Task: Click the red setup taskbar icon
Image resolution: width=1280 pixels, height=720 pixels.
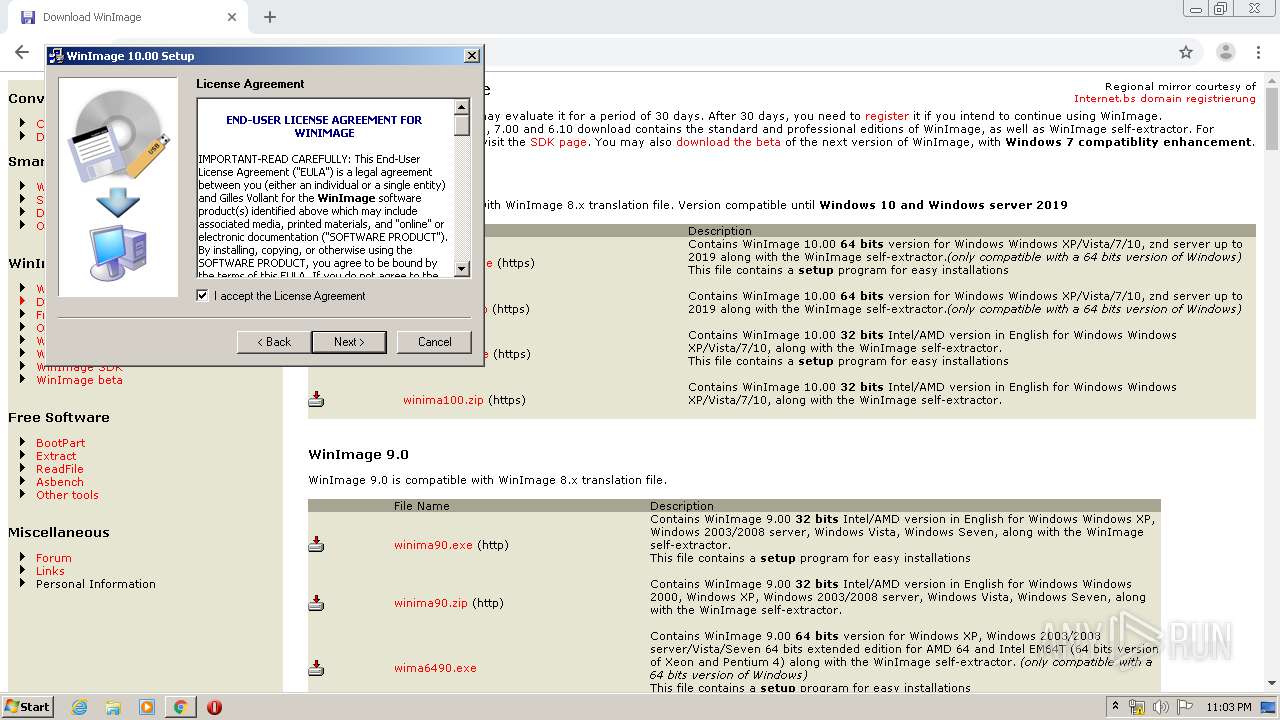Action: pos(214,707)
